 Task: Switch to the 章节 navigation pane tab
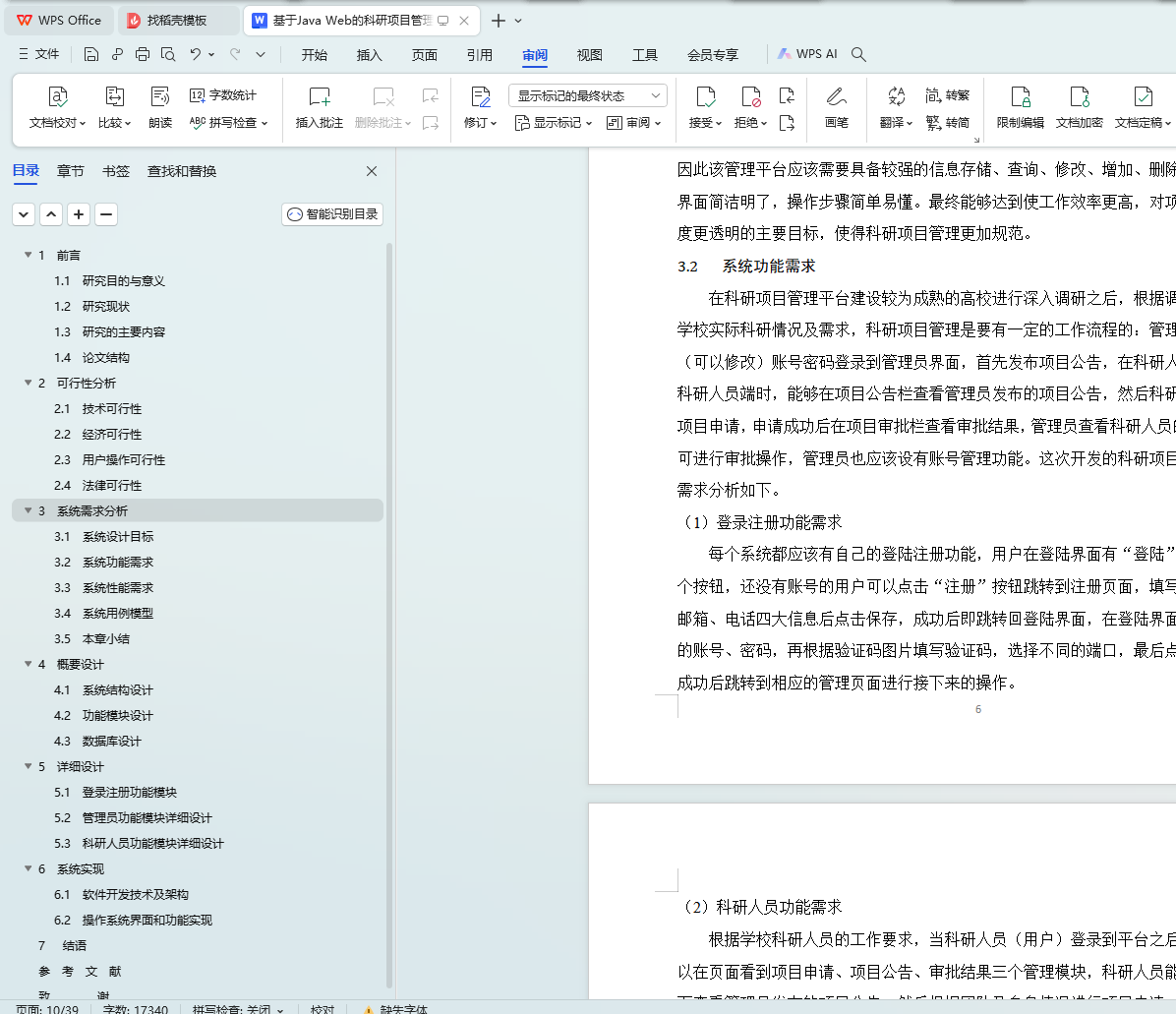point(71,171)
